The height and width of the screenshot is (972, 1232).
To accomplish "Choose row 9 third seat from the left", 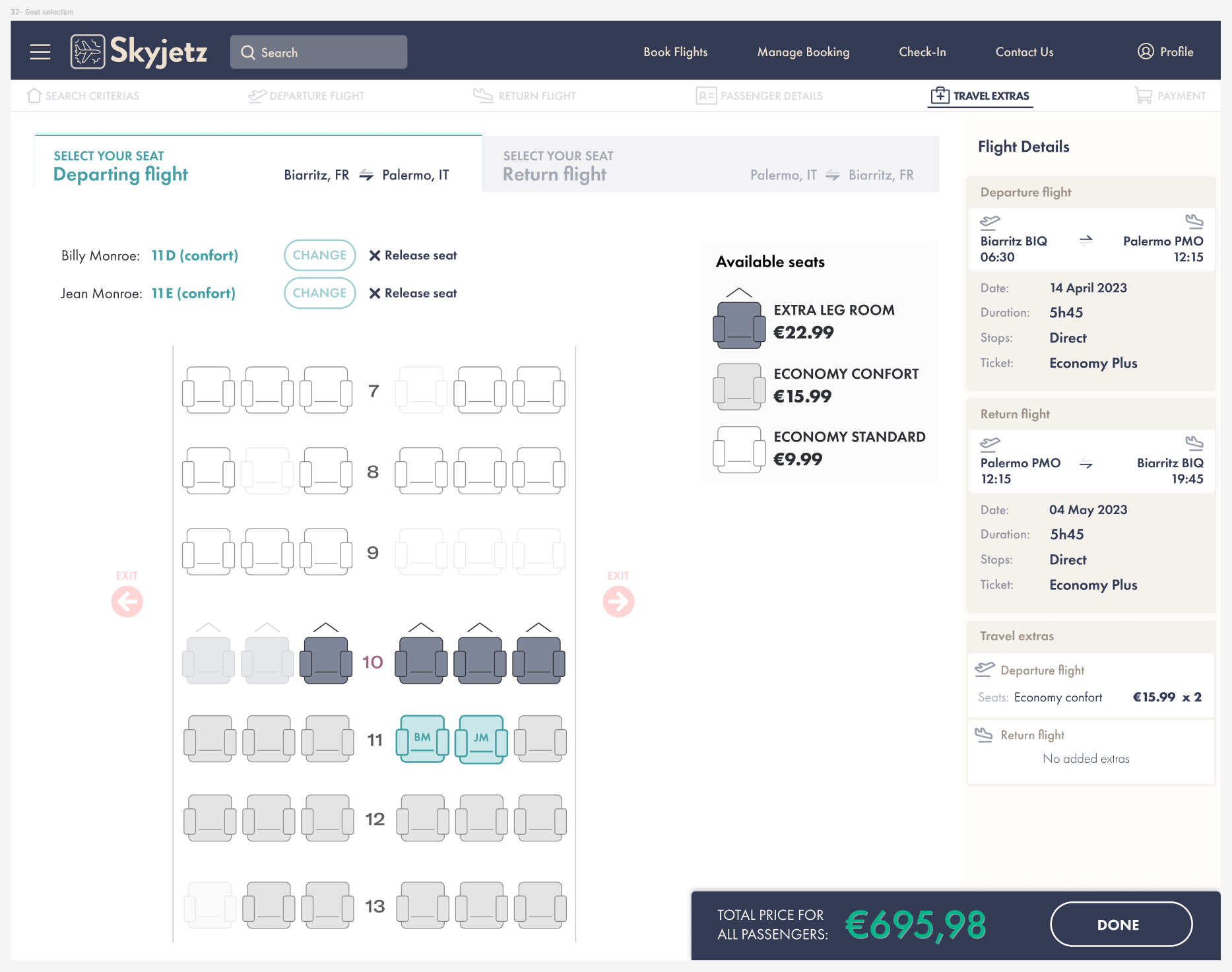I will click(326, 552).
